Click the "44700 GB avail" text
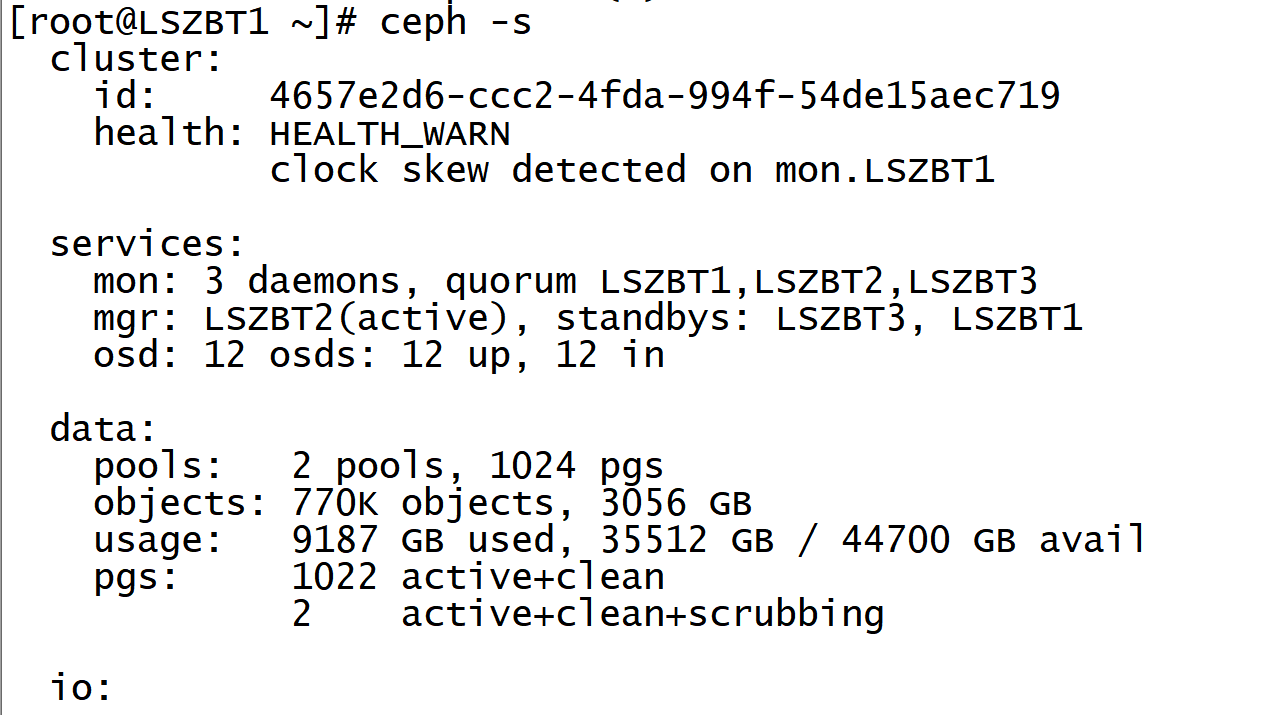Screen dimensions: 1275x715 tap(993, 540)
